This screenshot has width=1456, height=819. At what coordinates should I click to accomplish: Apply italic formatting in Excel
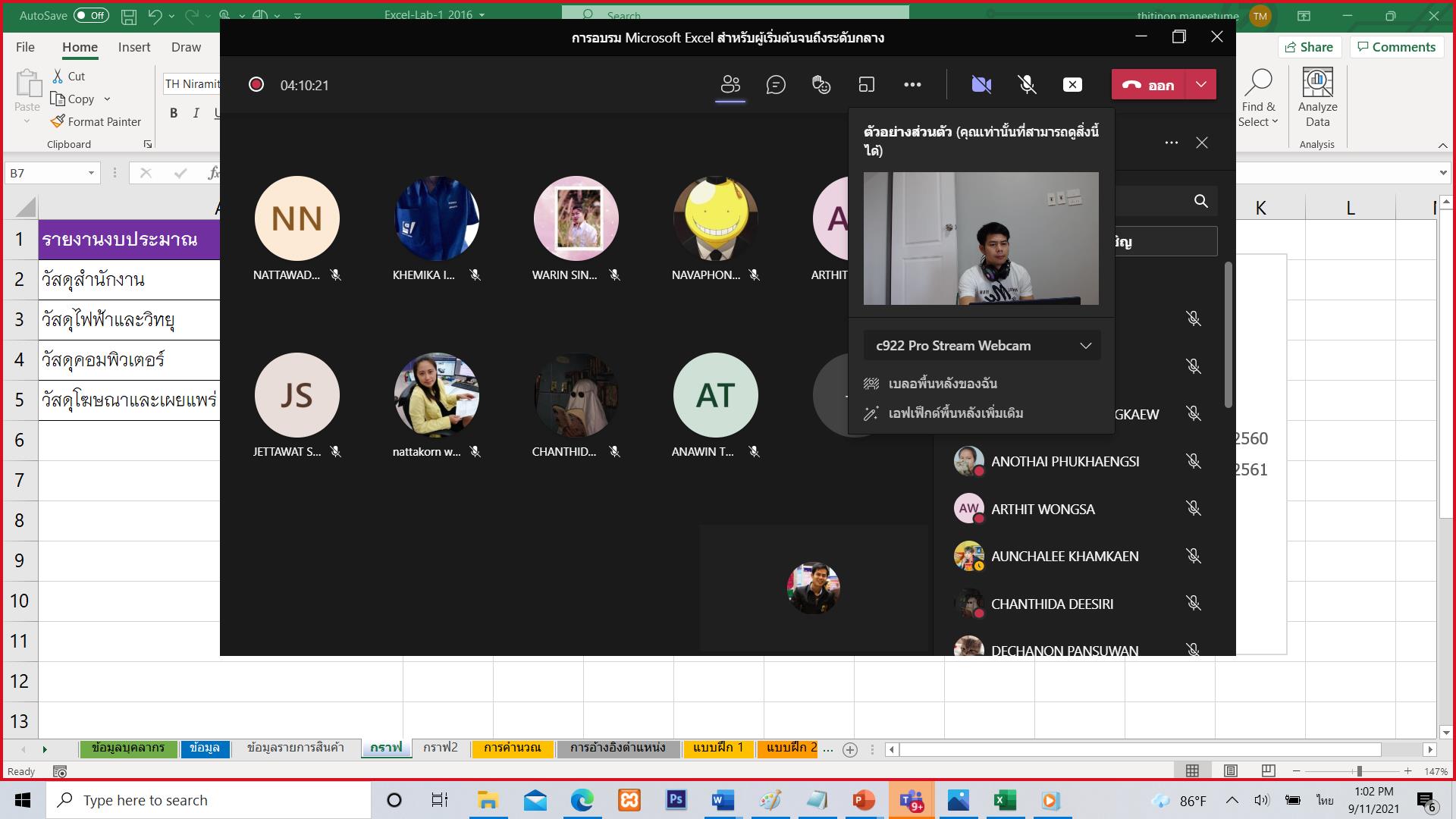pos(196,113)
